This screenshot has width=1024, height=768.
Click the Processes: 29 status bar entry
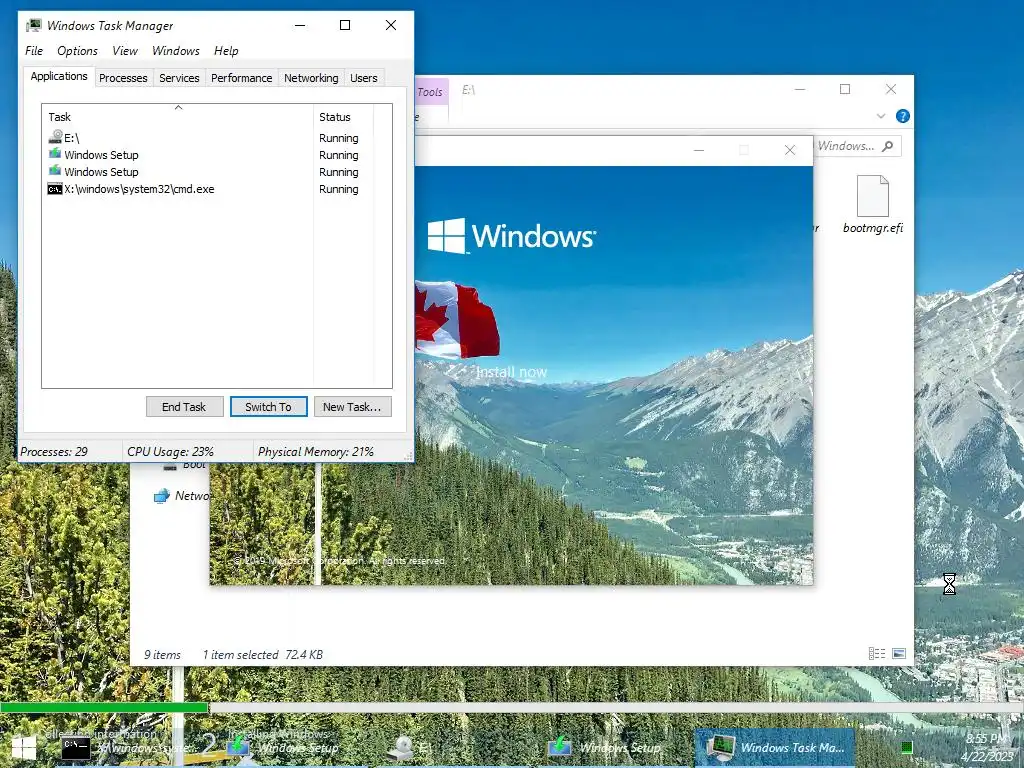coord(54,452)
